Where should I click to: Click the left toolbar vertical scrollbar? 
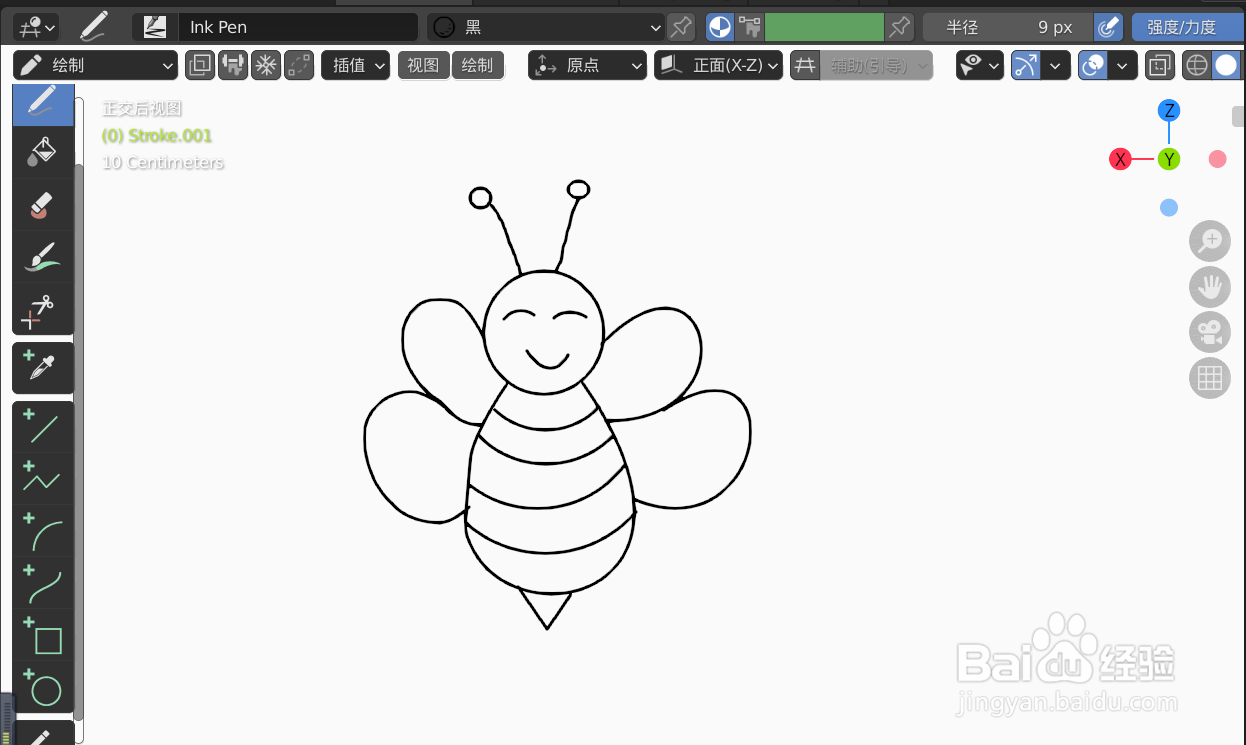coord(79,440)
